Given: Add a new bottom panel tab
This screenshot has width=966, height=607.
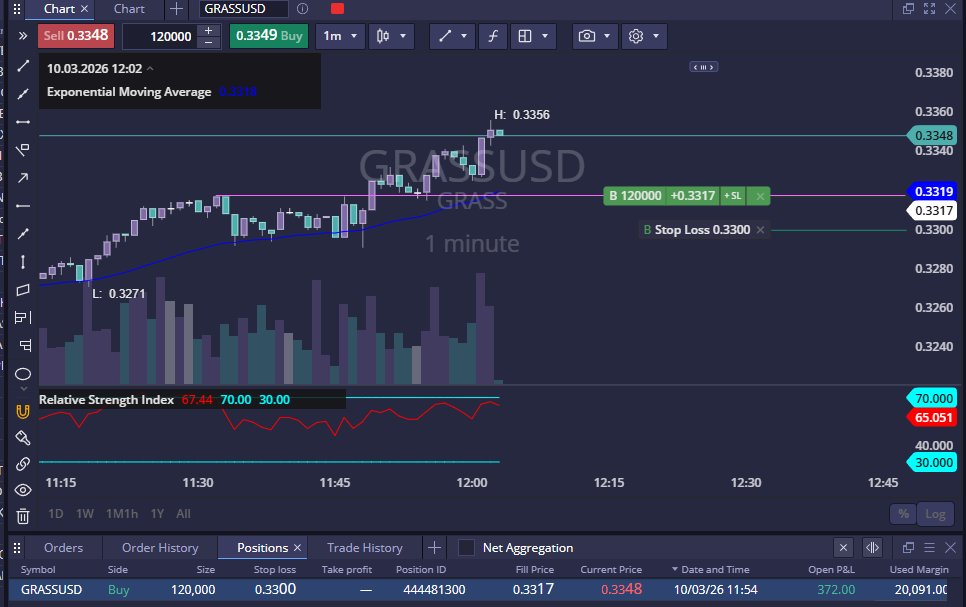Looking at the screenshot, I should [434, 548].
